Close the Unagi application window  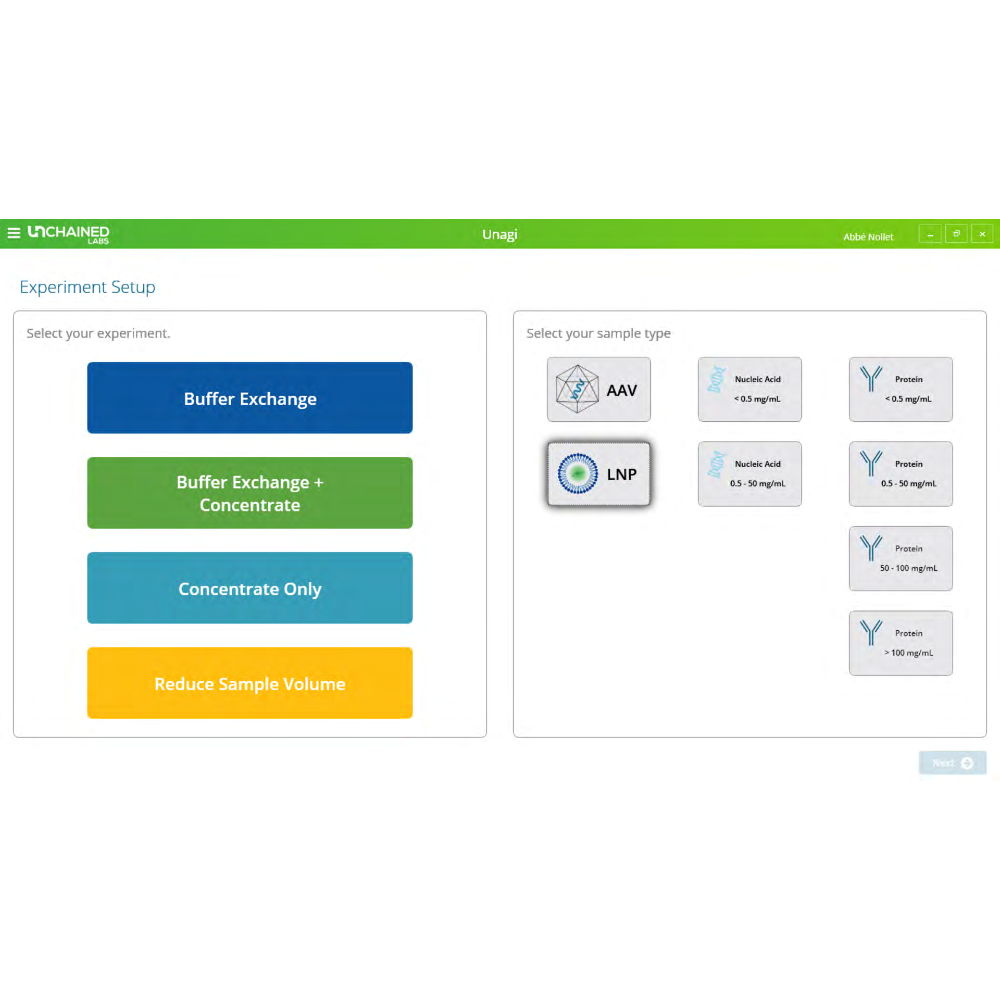[982, 234]
